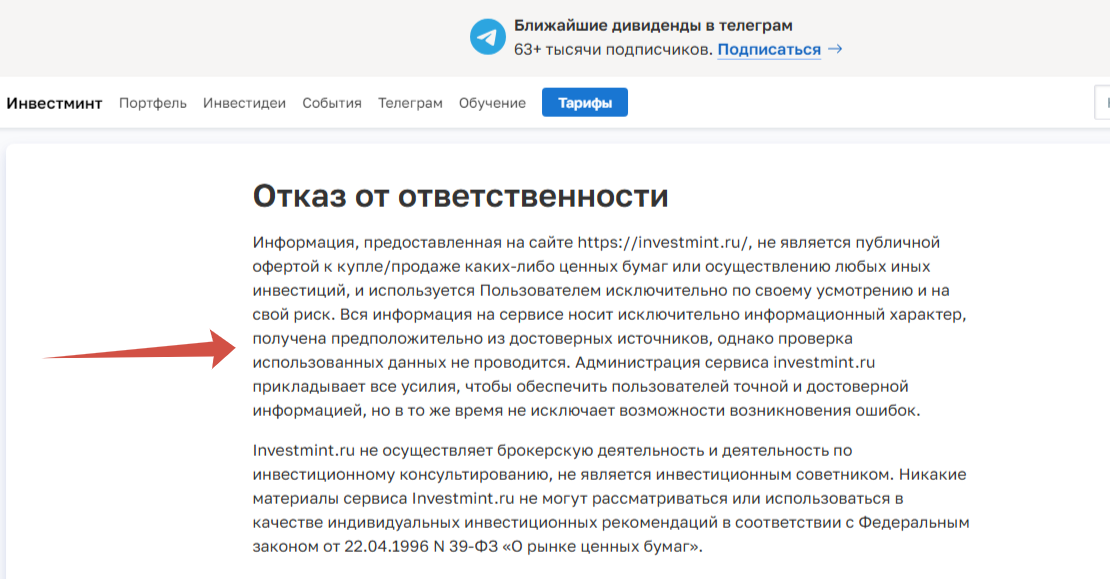Open the Инвестминт home logo
Screen dimensions: 1110x579
click(55, 103)
